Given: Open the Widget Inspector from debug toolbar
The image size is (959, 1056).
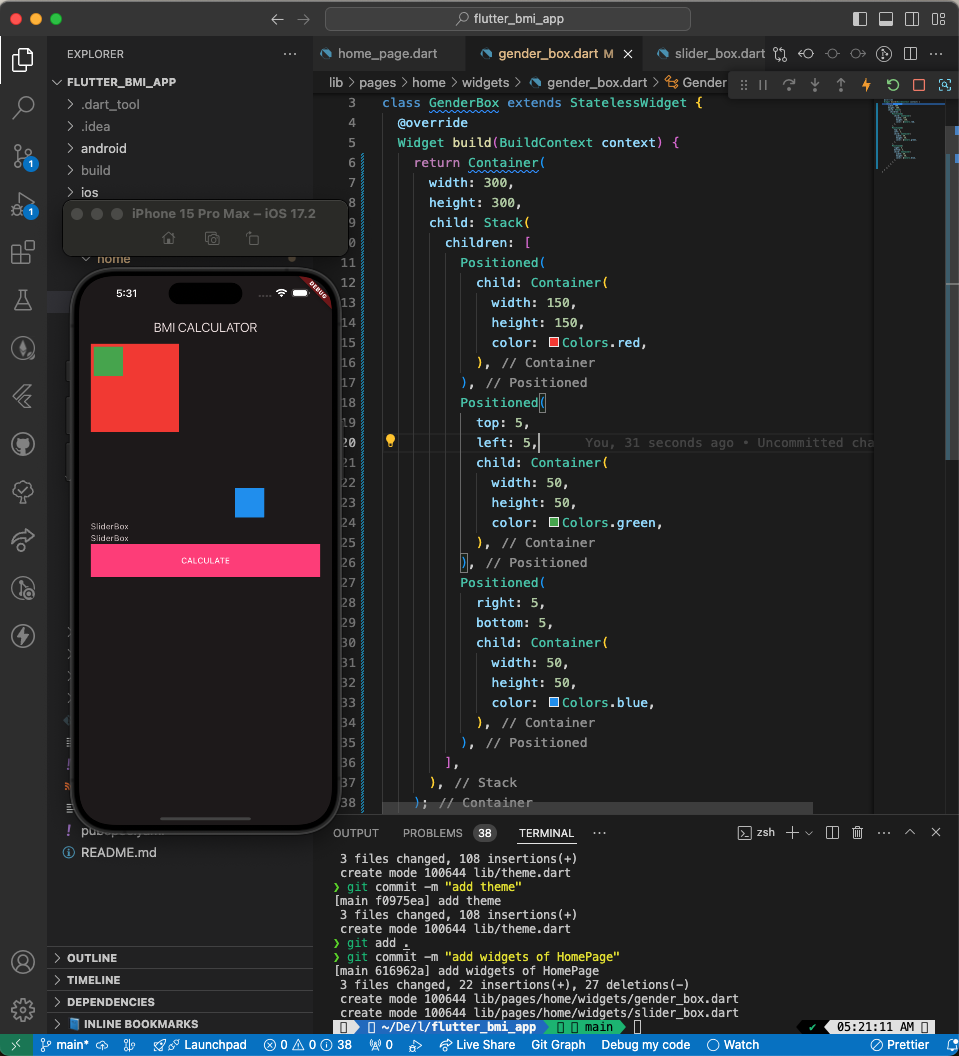Looking at the screenshot, I should 945,85.
